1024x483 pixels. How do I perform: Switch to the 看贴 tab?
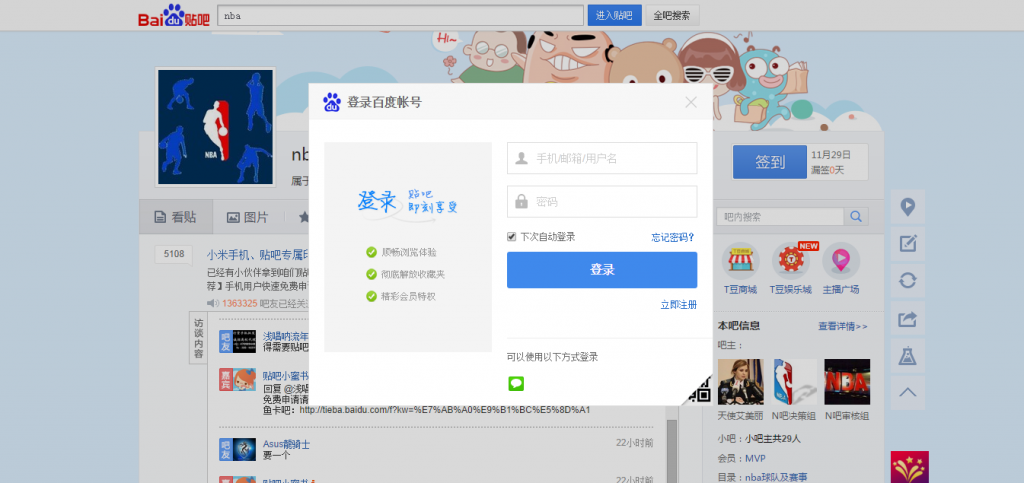point(176,217)
